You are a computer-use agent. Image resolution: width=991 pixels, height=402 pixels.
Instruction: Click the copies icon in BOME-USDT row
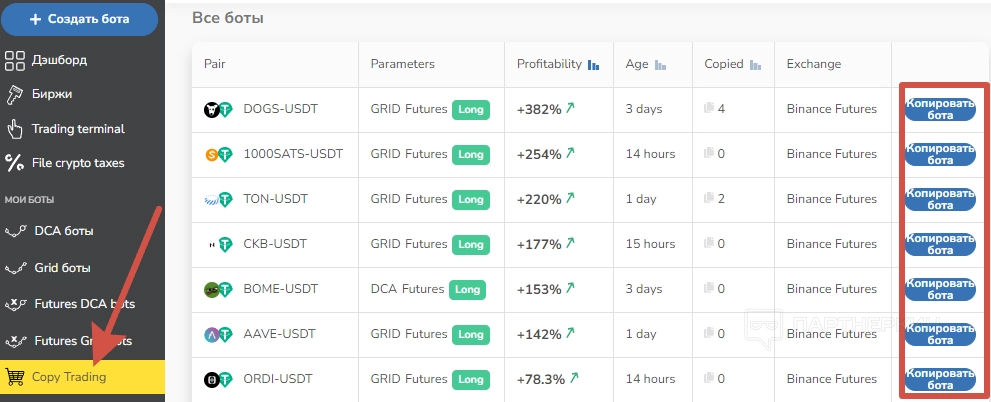[x=709, y=289]
